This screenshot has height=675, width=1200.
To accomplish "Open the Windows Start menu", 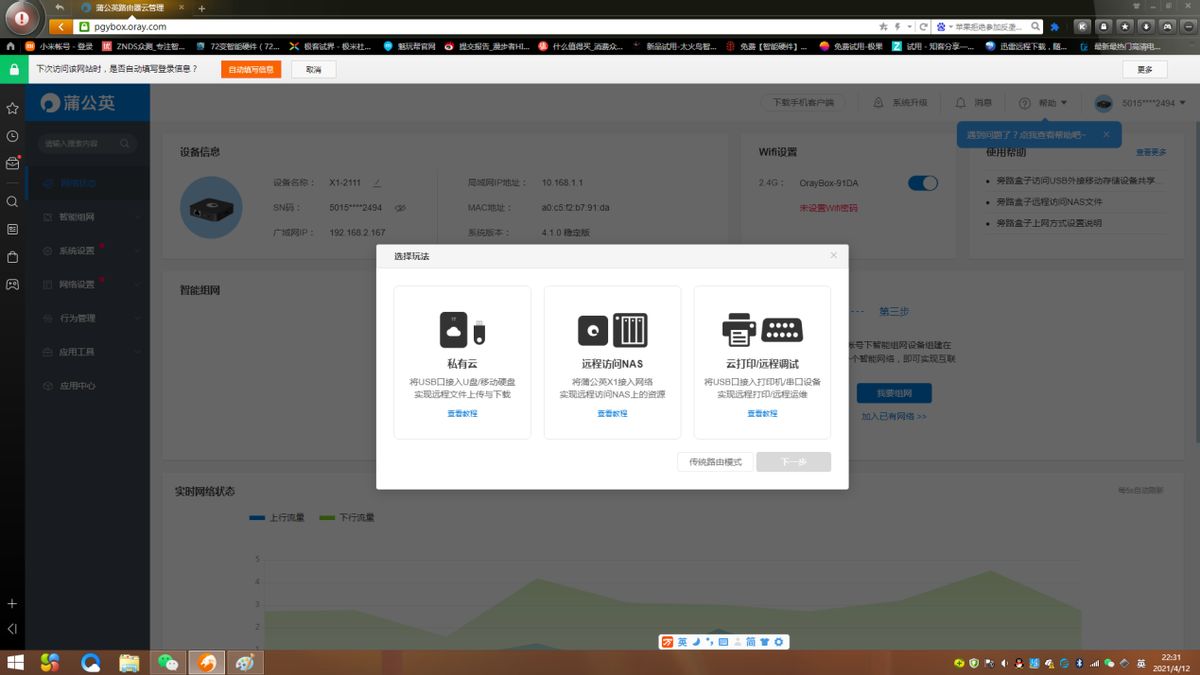I will click(14, 663).
